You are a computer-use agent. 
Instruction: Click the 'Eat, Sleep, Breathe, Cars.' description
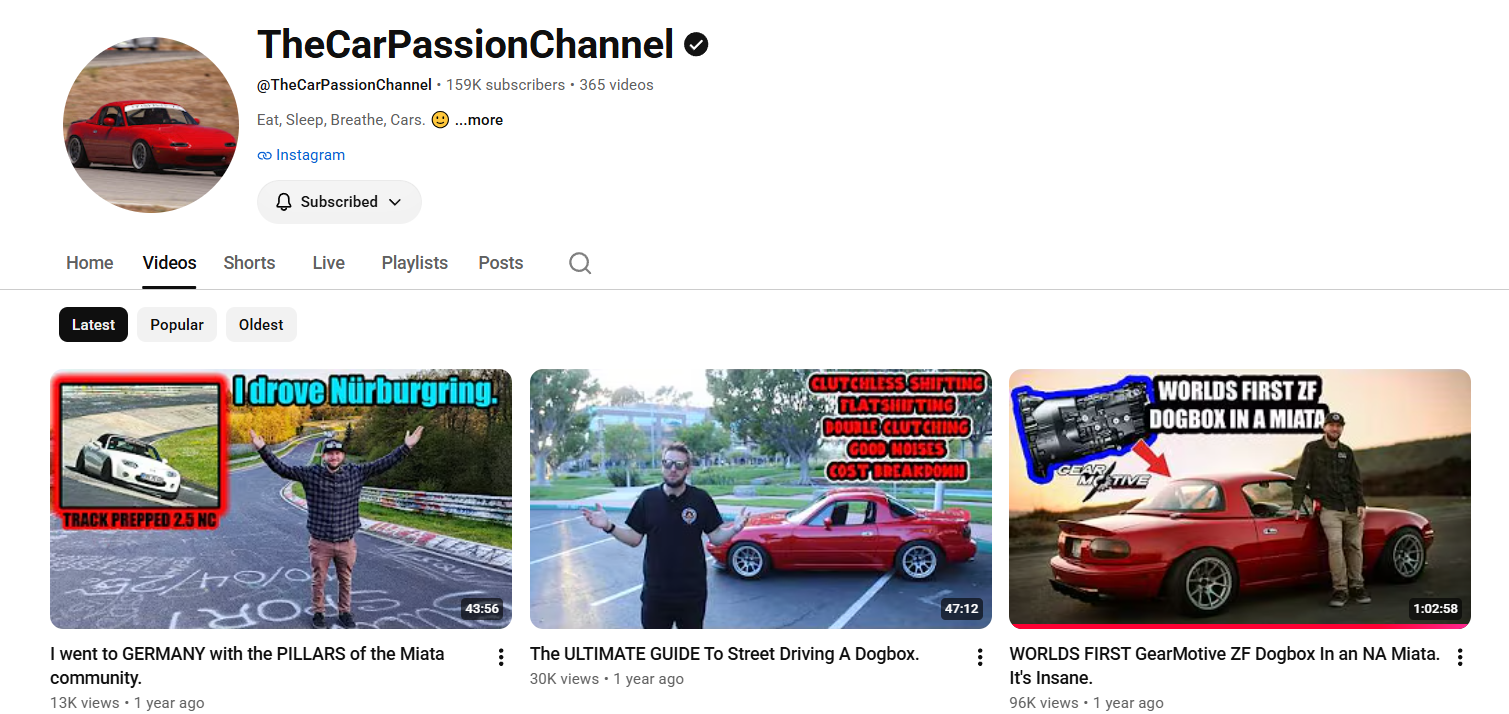341,120
